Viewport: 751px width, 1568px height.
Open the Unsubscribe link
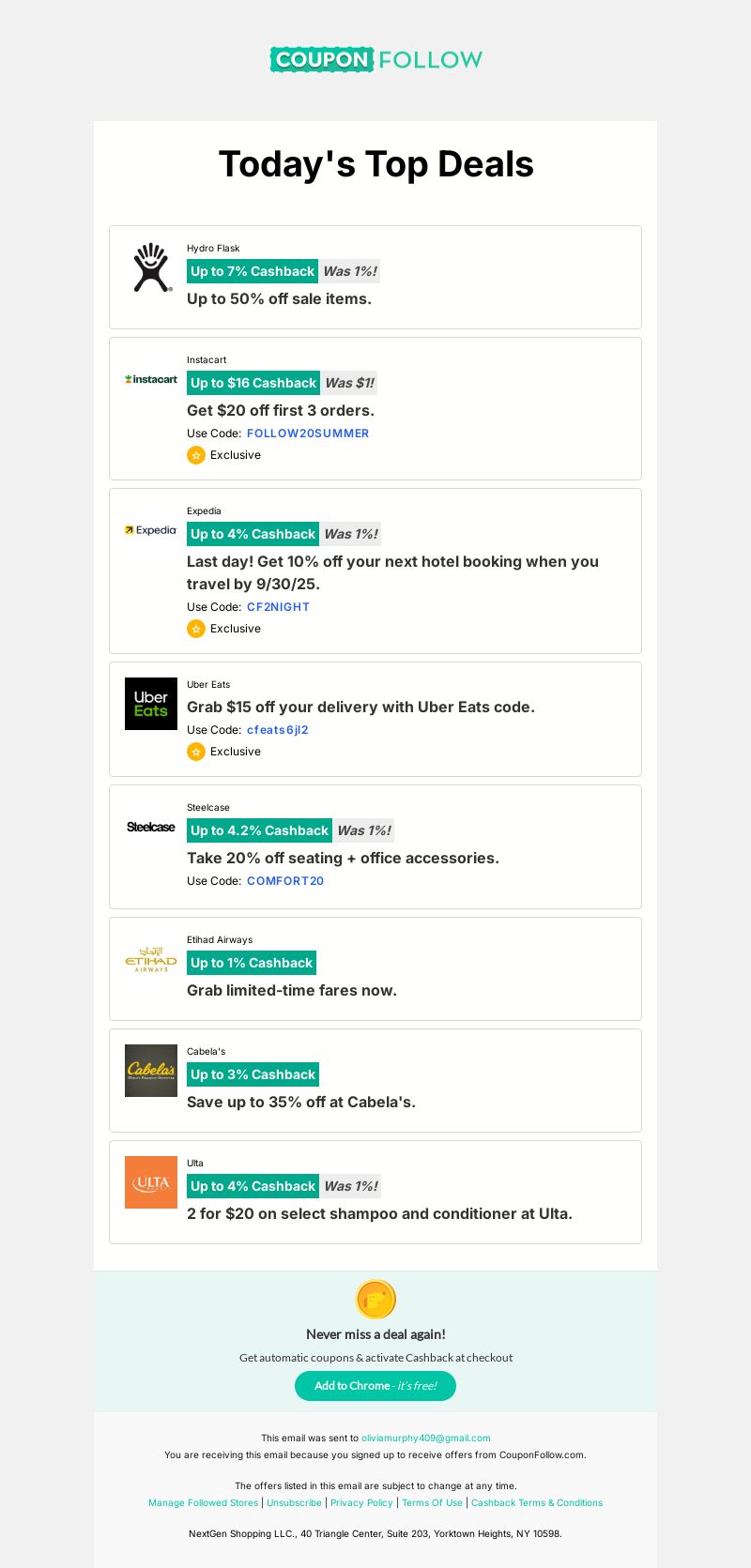[x=294, y=1503]
